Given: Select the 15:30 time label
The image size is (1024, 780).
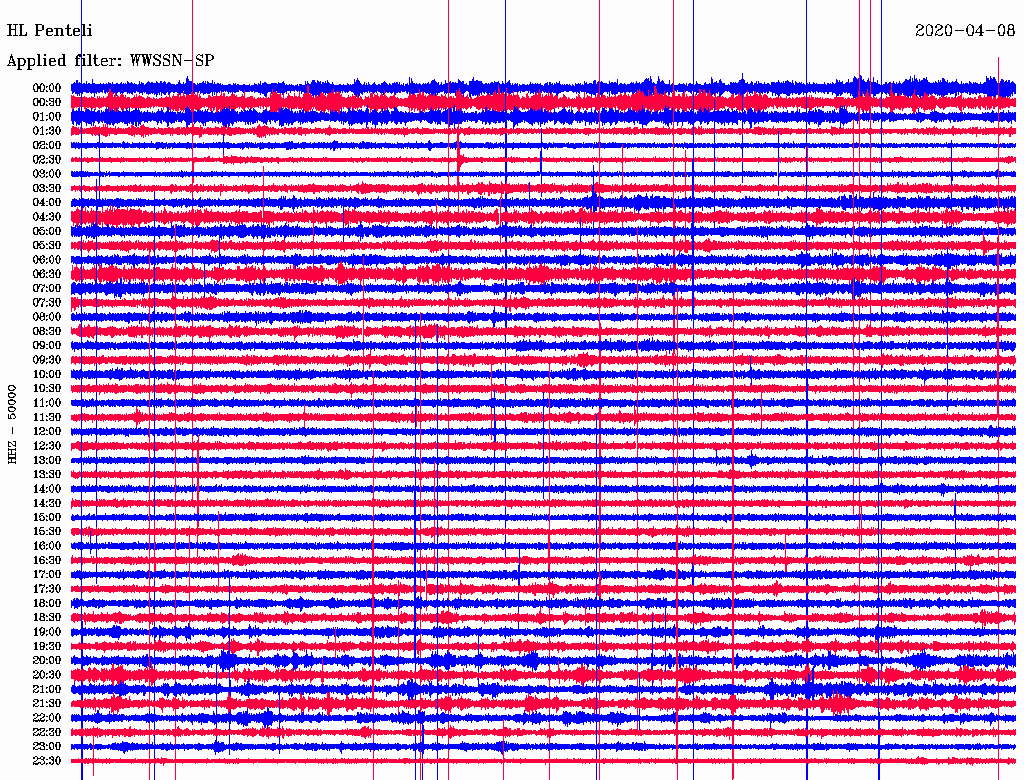Looking at the screenshot, I should click(47, 532).
